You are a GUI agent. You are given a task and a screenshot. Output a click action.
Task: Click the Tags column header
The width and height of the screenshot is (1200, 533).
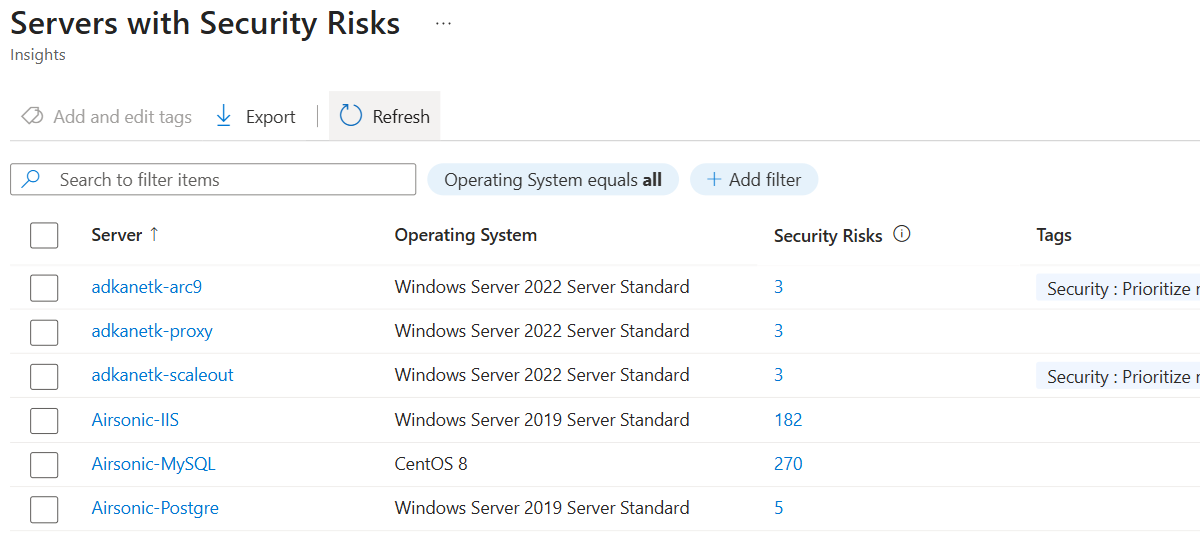pos(1054,235)
